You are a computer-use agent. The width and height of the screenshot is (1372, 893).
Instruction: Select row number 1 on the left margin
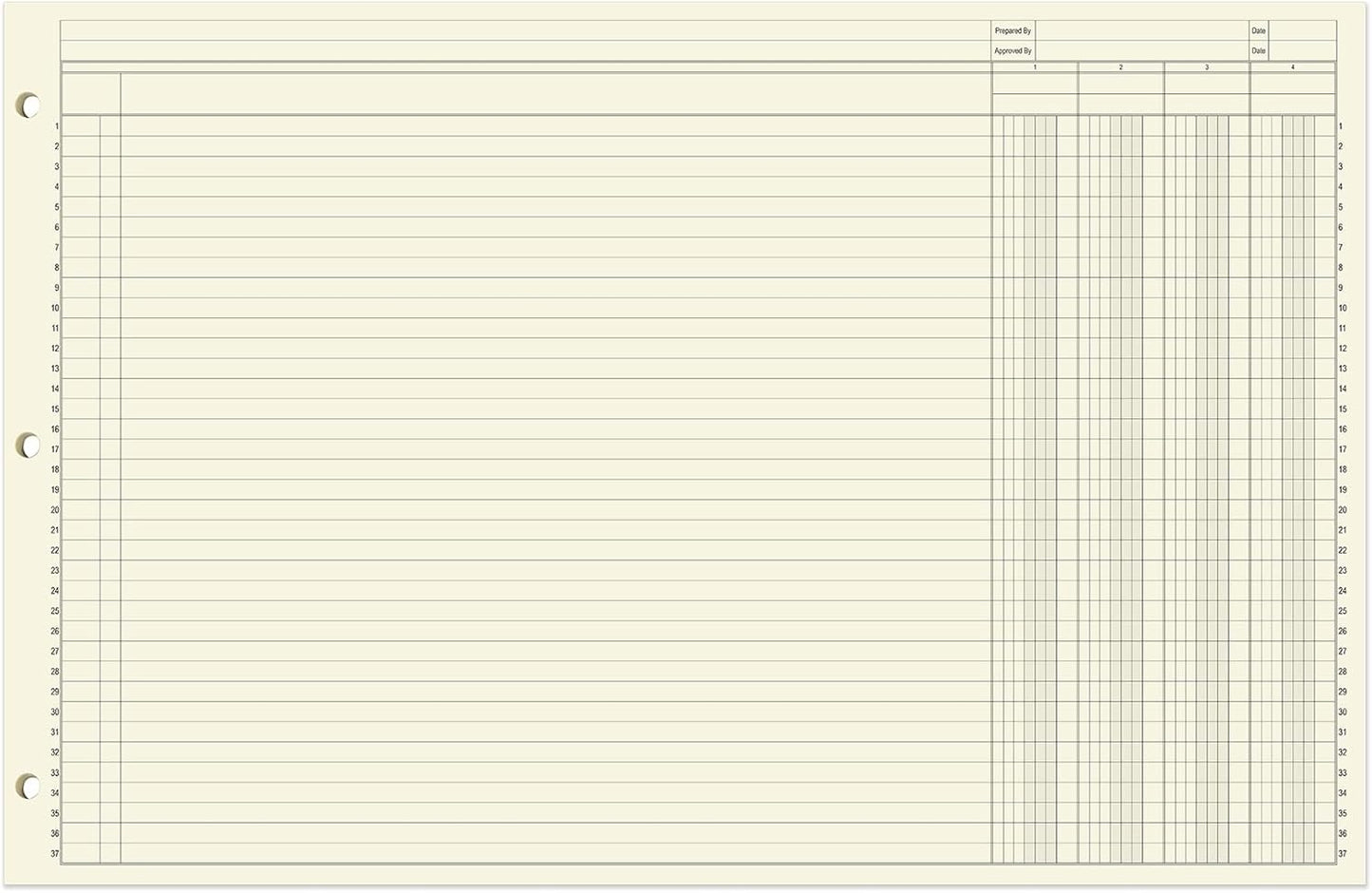(55, 125)
